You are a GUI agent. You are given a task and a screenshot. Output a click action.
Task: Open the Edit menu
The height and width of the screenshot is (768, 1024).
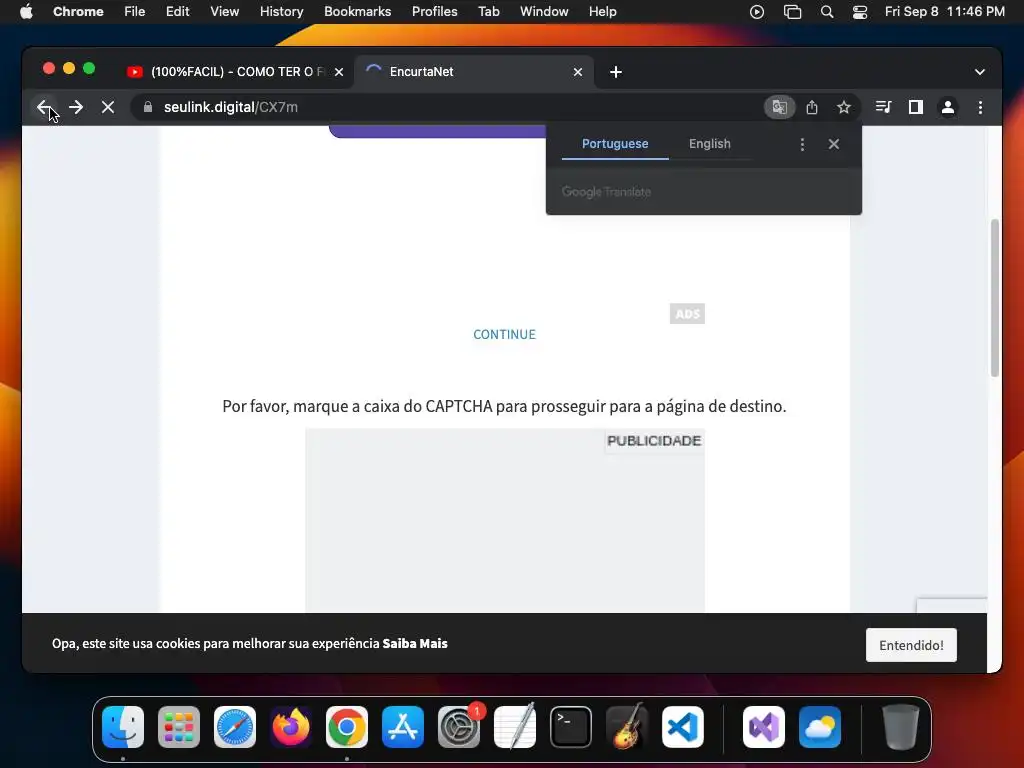click(177, 12)
